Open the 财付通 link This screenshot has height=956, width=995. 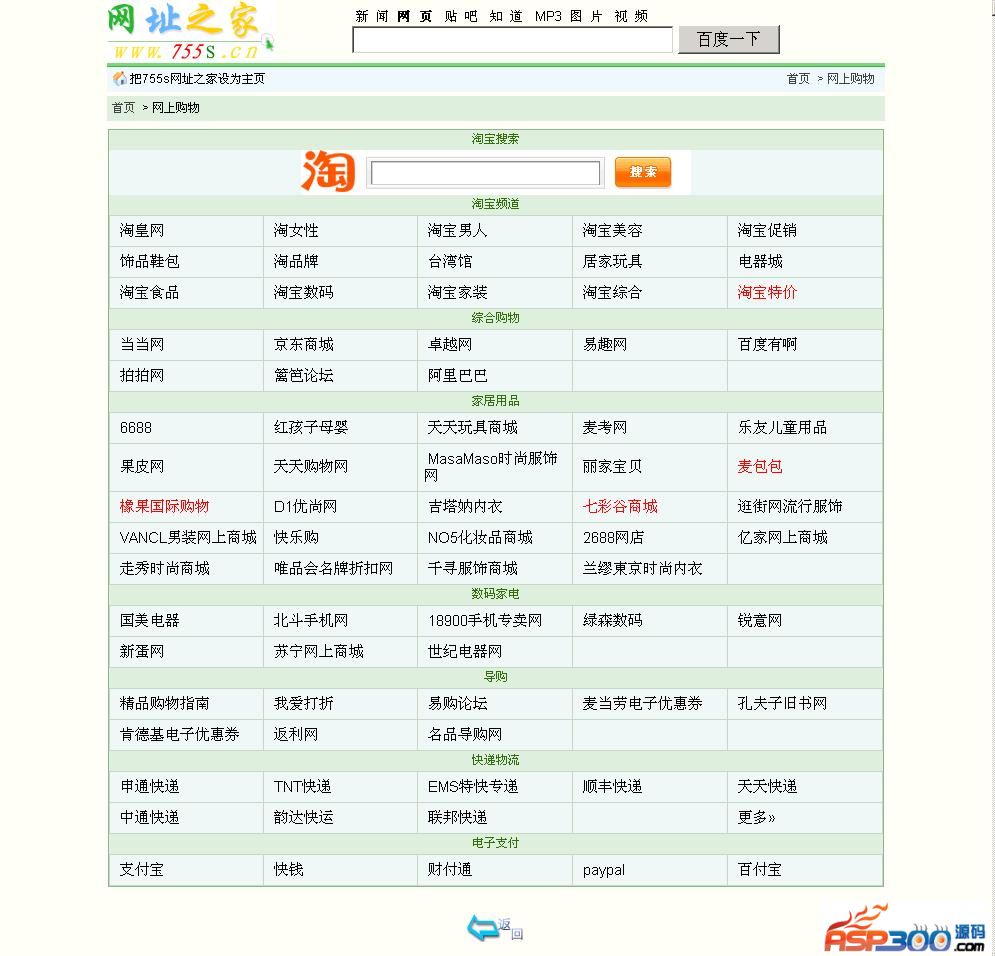tap(450, 870)
